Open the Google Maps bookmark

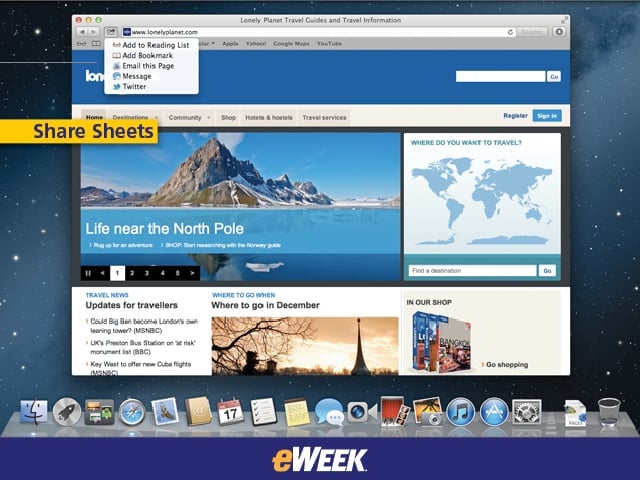pyautogui.click(x=291, y=44)
